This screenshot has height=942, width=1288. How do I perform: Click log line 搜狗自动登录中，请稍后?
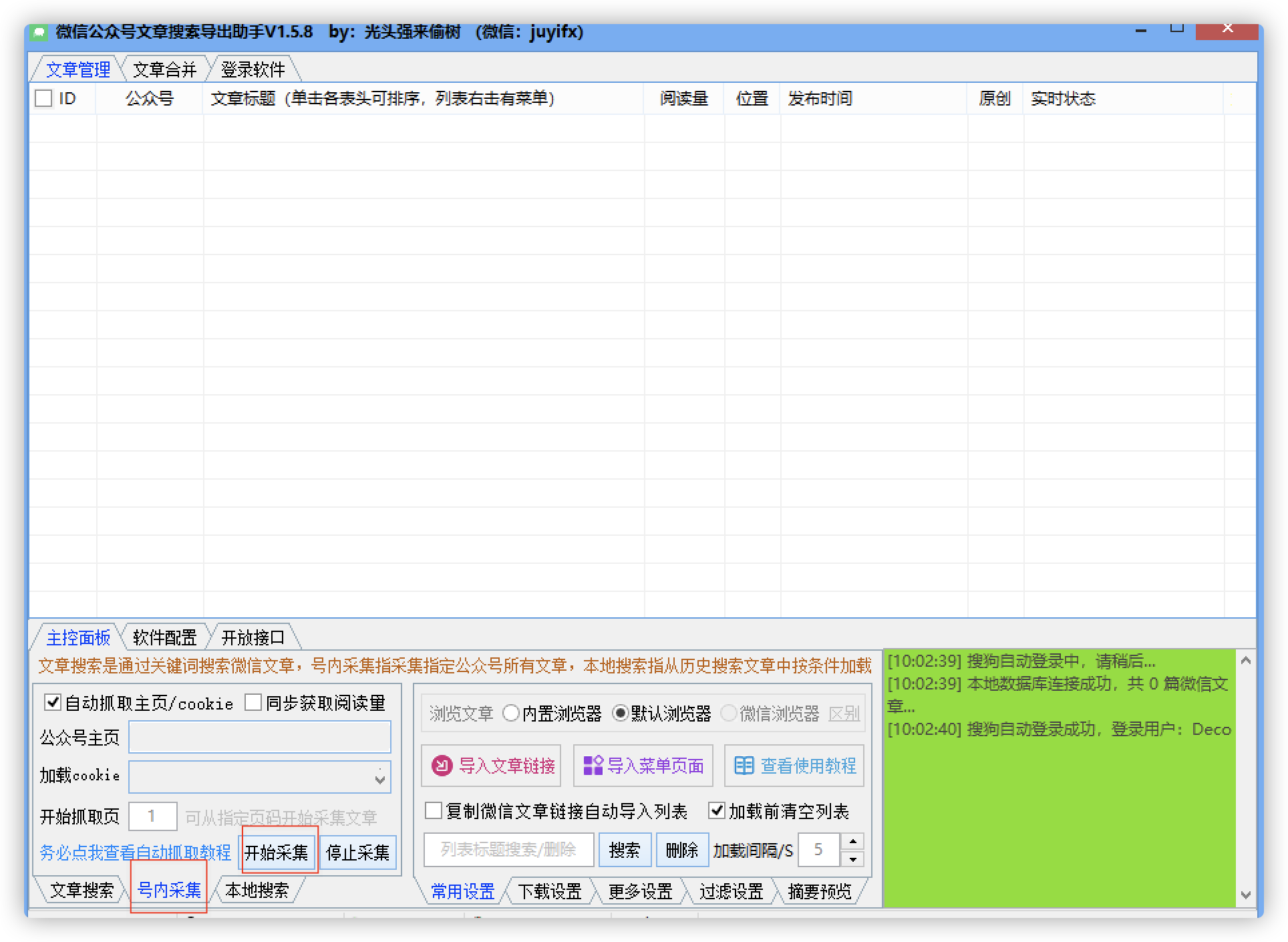tap(1020, 661)
